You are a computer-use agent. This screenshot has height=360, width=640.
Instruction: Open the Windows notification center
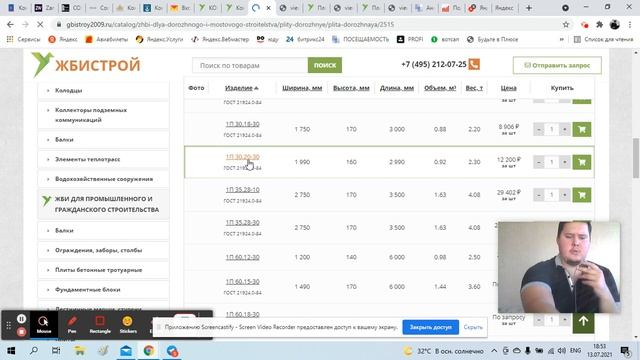tap(625, 351)
